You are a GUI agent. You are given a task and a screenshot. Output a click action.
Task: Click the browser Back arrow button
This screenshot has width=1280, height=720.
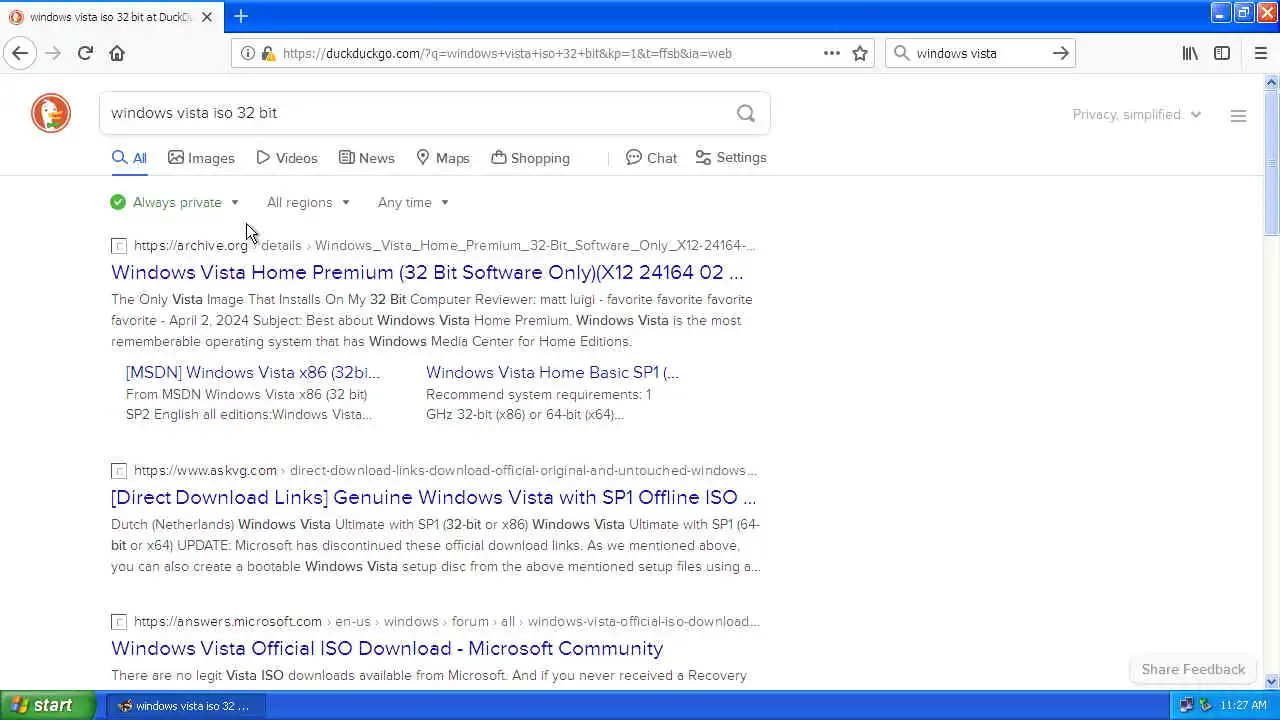[20, 53]
